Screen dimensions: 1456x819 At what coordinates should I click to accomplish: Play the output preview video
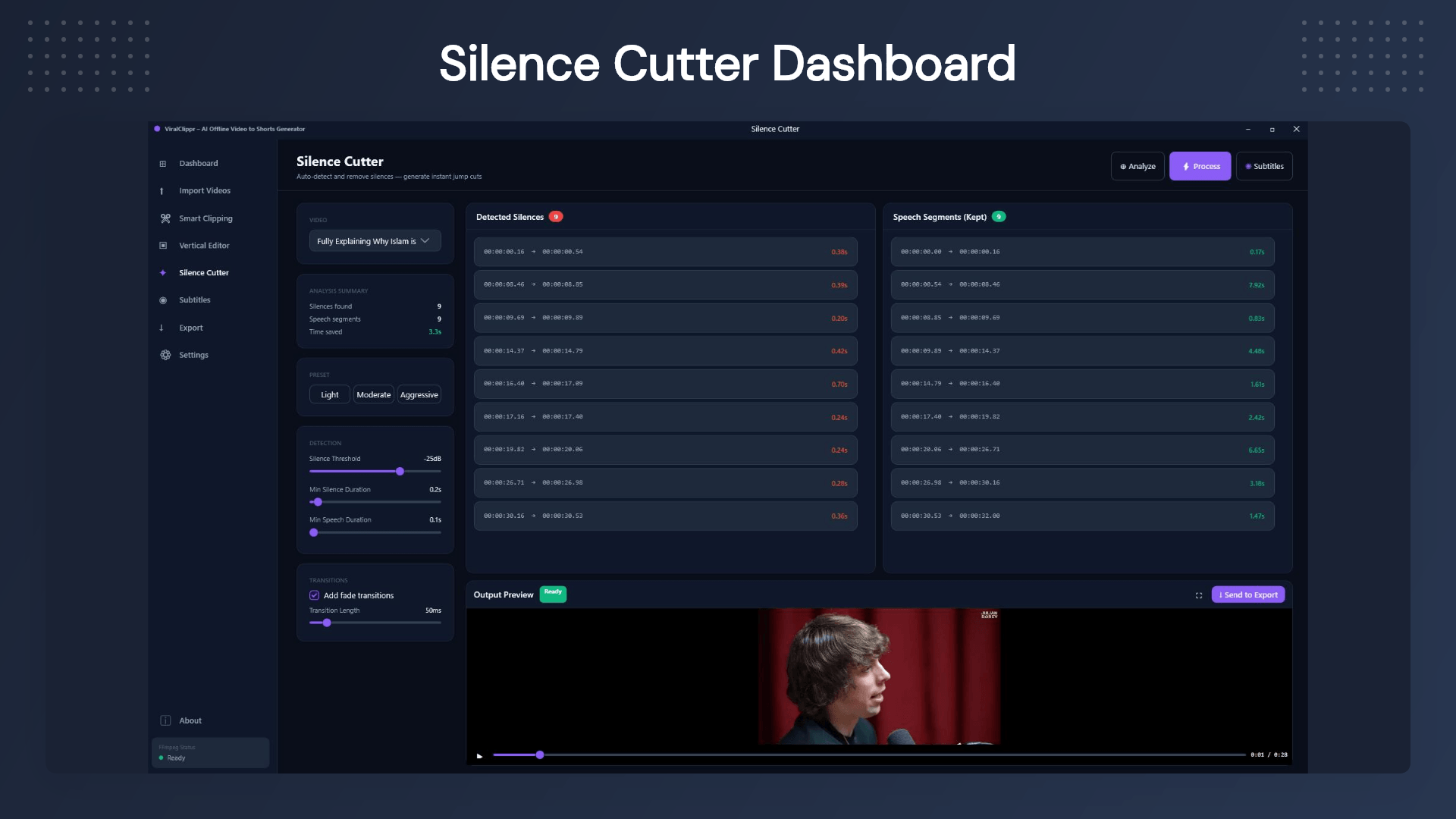point(479,755)
